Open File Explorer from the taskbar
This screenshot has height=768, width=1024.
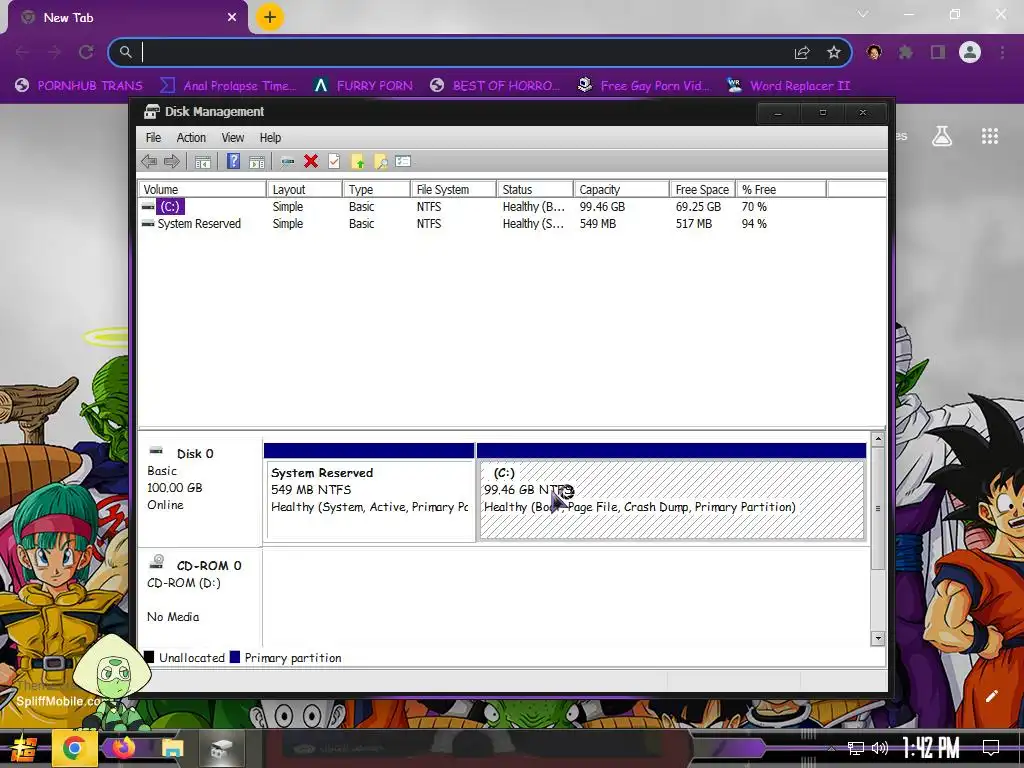tap(172, 748)
